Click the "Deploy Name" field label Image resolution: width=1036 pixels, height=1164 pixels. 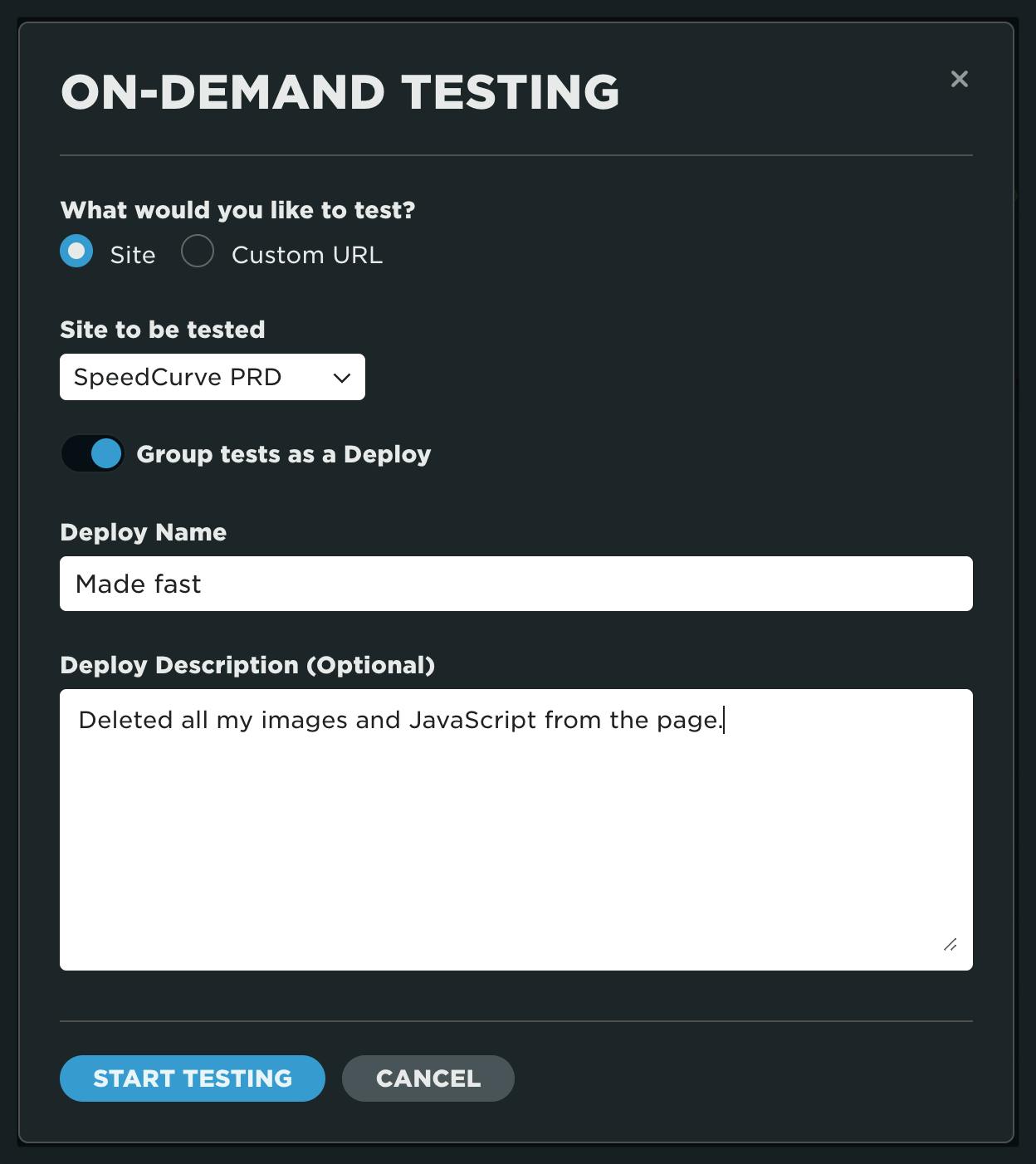click(x=143, y=532)
